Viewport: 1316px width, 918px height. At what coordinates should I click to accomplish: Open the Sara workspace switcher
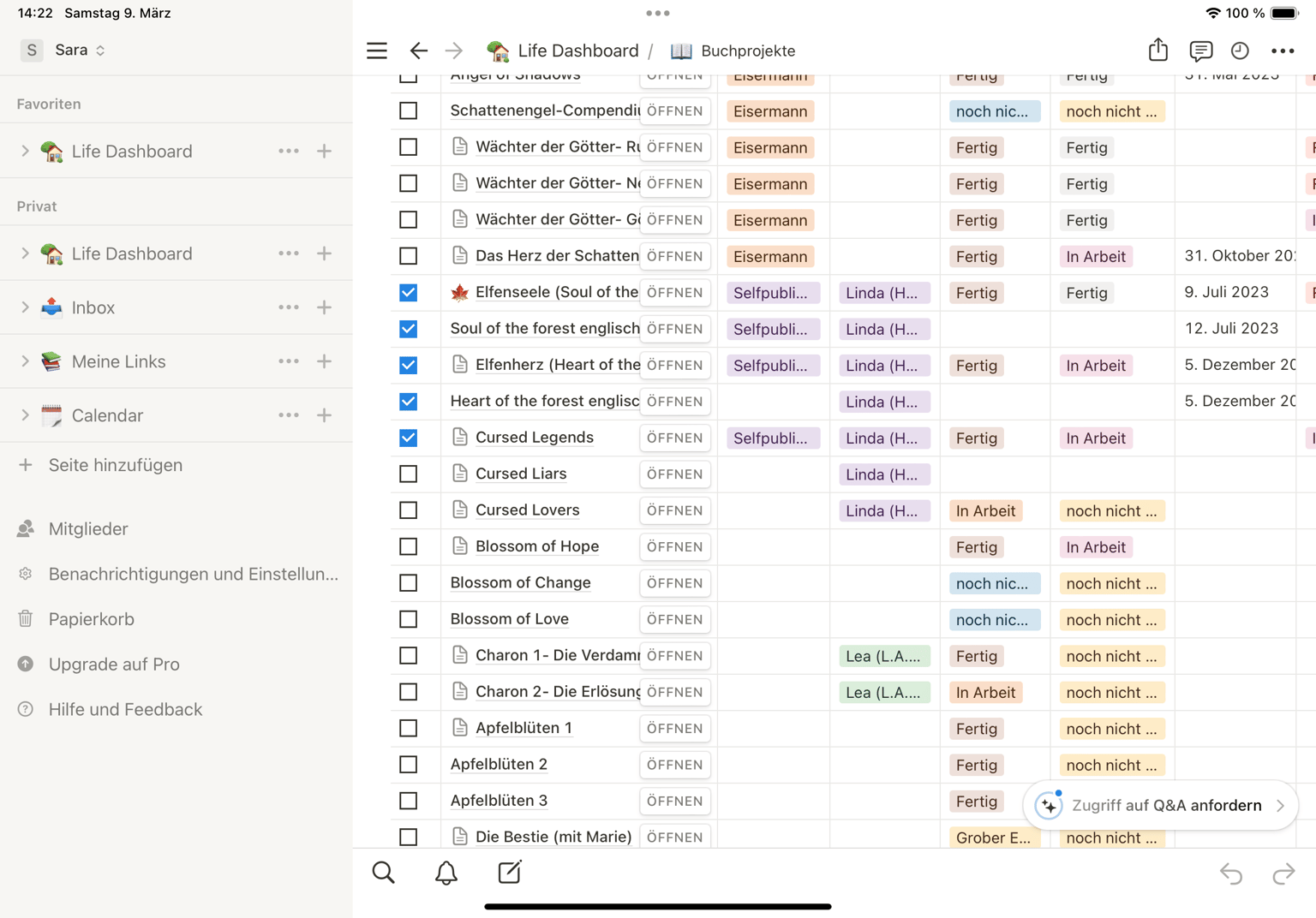[x=64, y=50]
